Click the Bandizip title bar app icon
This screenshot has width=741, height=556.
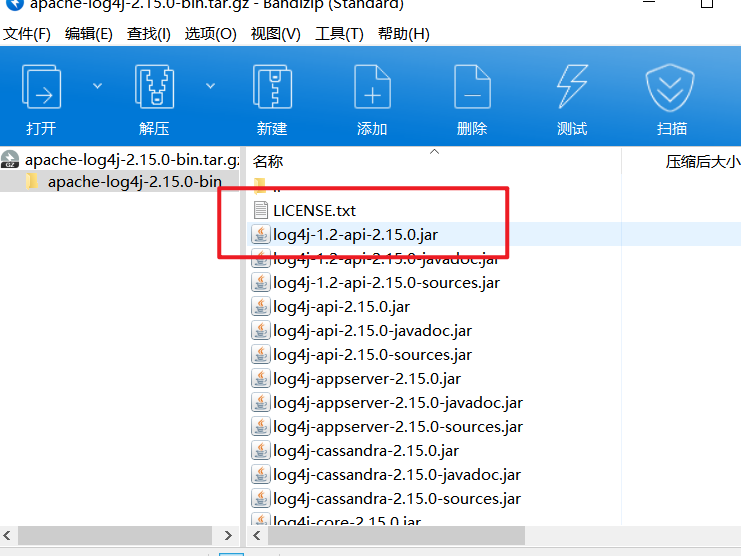15,4
